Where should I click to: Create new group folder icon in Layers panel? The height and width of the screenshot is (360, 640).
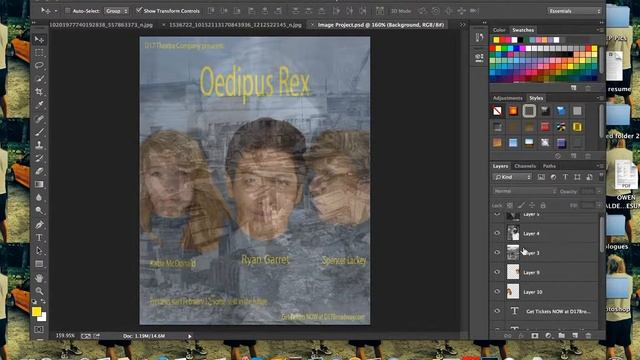tap(562, 336)
